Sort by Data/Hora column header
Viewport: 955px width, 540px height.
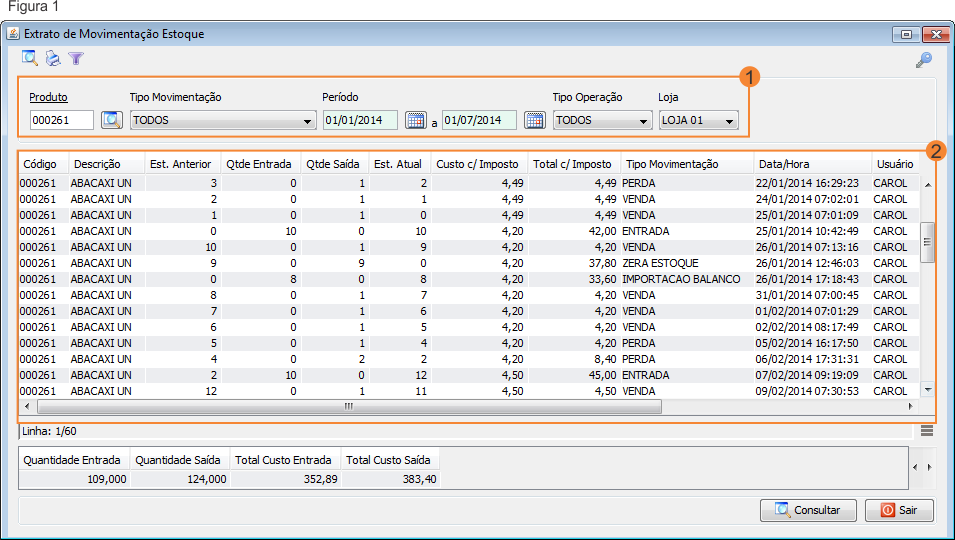coord(812,164)
